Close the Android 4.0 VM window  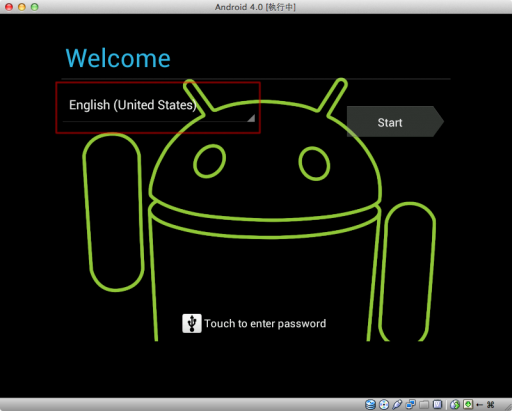(9, 7)
